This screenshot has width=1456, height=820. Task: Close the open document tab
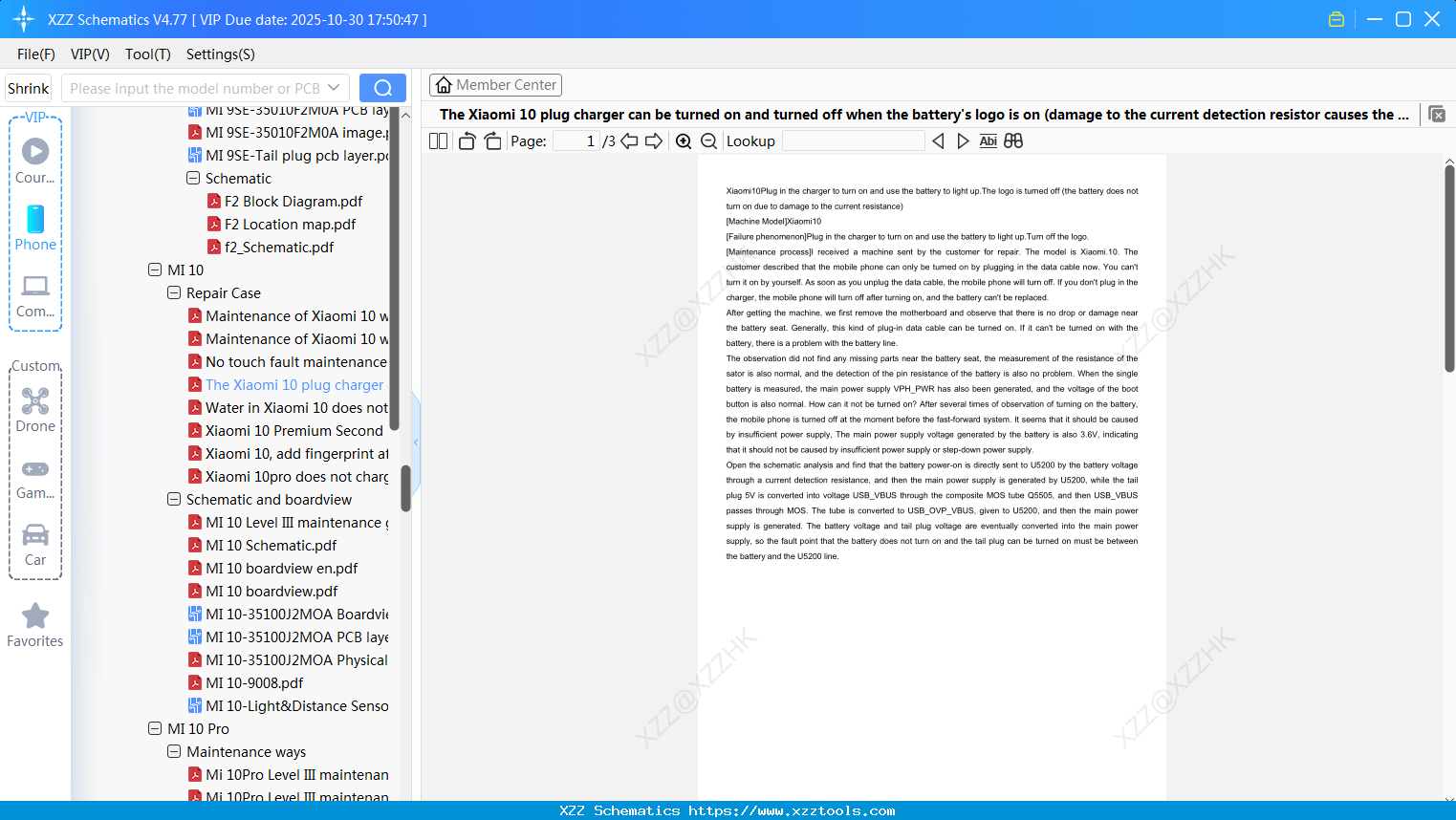(1437, 115)
